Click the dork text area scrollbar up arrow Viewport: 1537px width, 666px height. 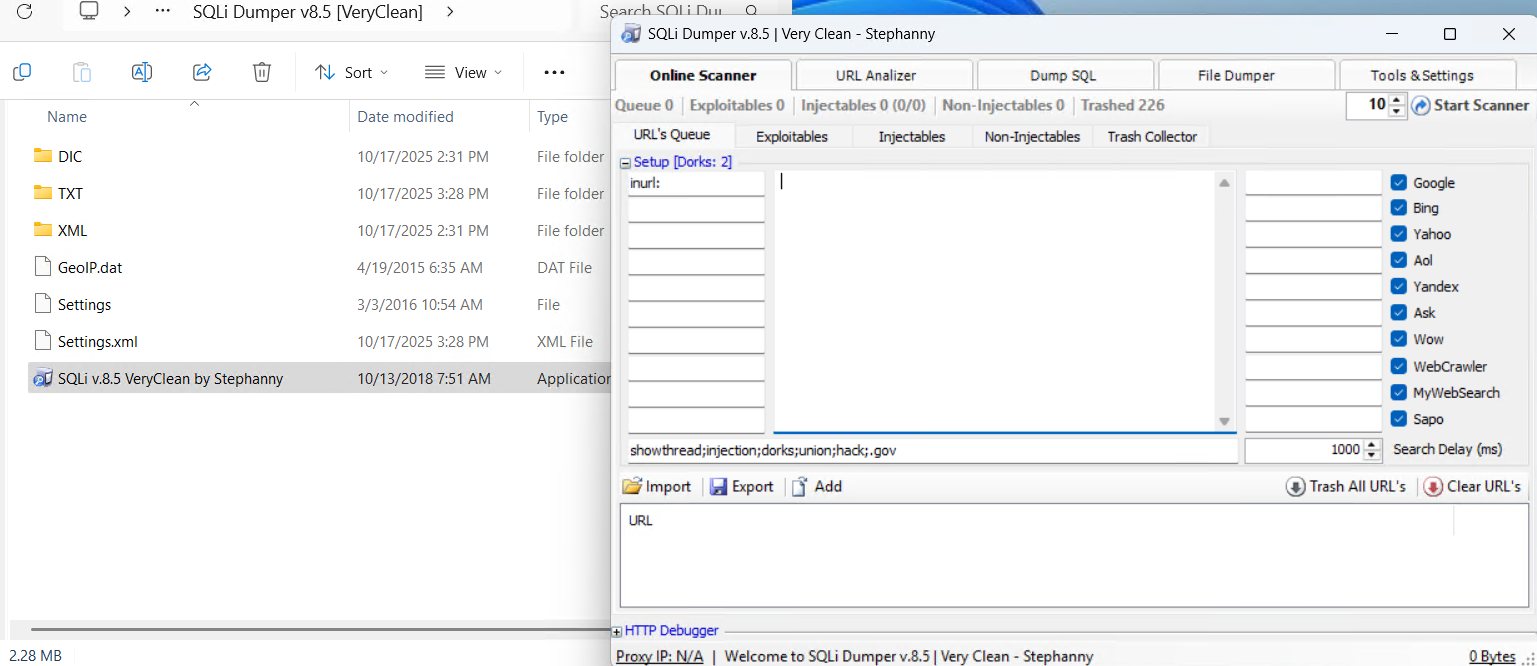click(1224, 183)
